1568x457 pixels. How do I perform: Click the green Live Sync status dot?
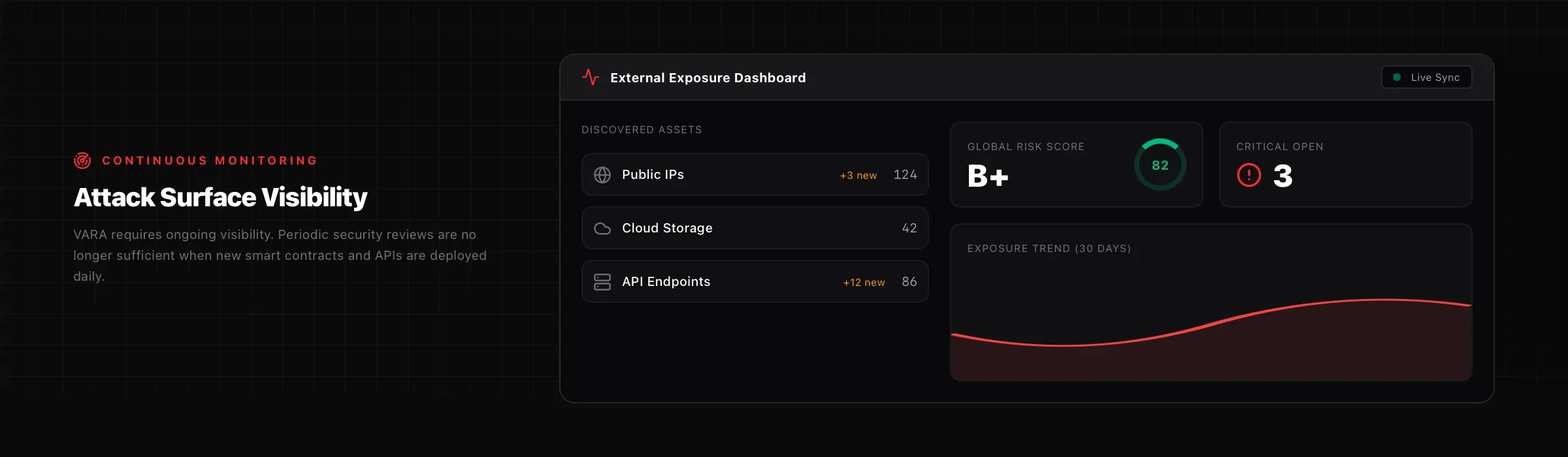(1397, 77)
